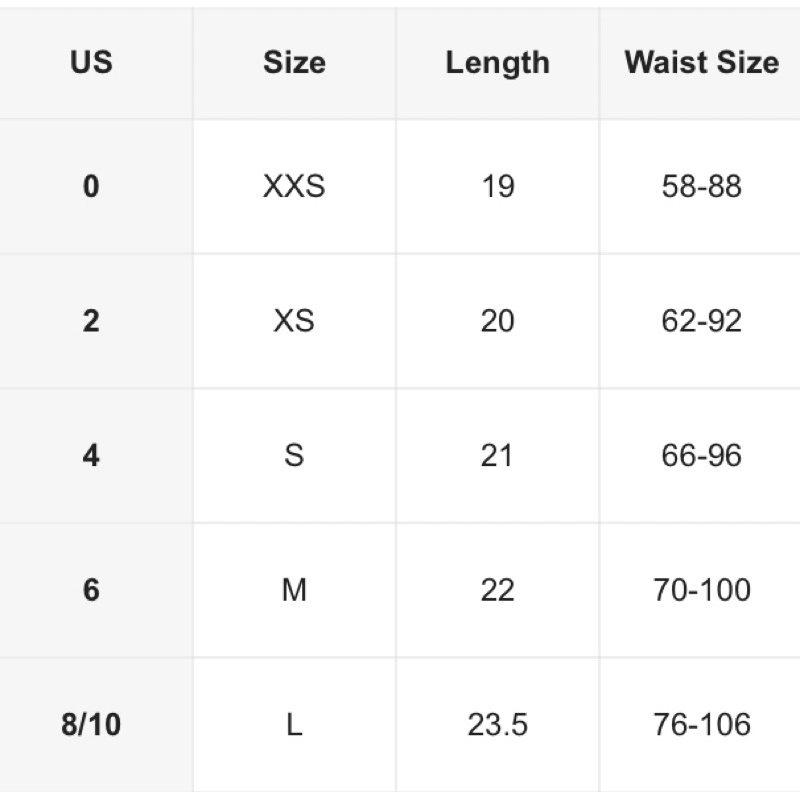This screenshot has height=800, width=800.
Task: Click length value 19
Action: click(497, 186)
